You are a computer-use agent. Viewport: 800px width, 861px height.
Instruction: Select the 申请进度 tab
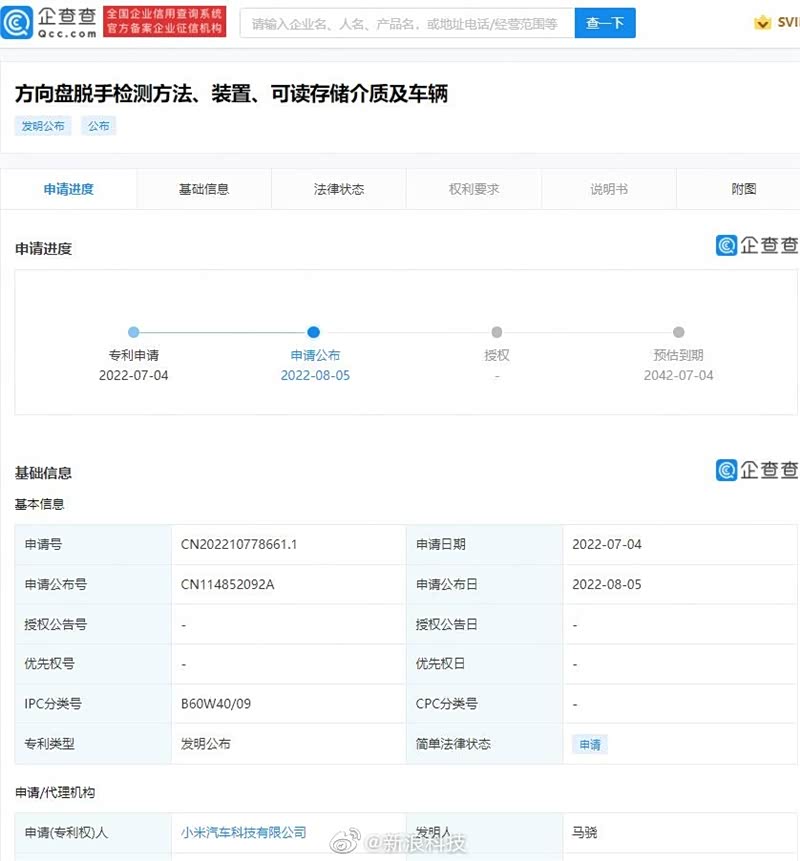tap(68, 189)
